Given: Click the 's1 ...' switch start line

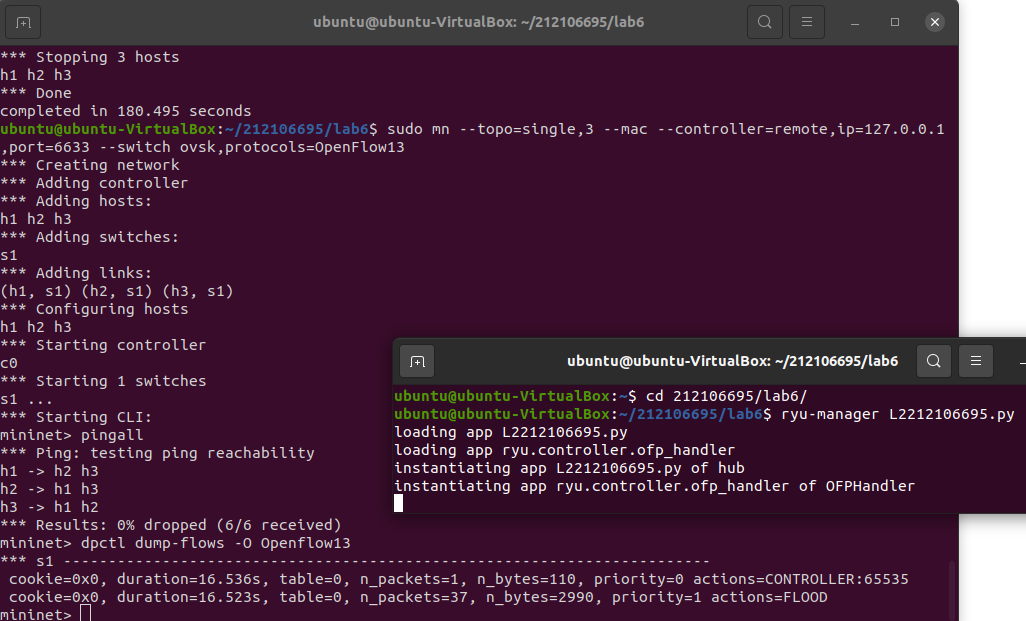Looking at the screenshot, I should click(x=26, y=399).
